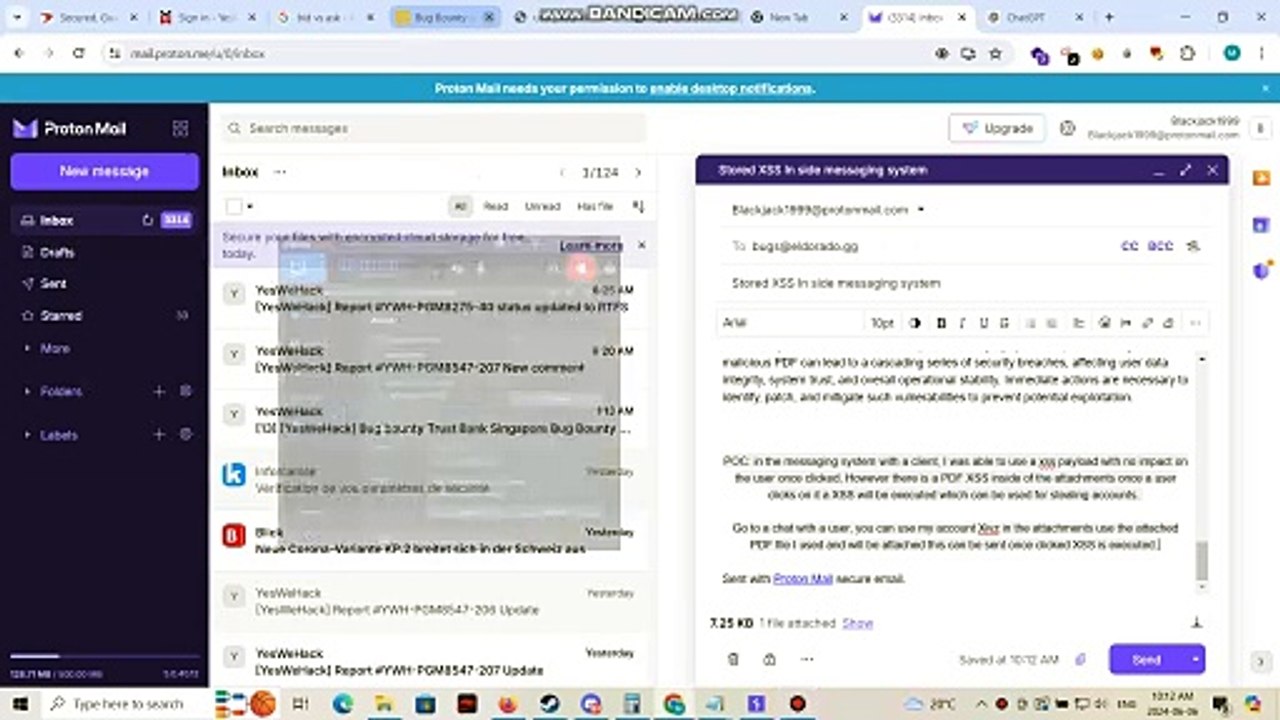This screenshot has width=1280, height=720.
Task: Click the To recipient field
Action: point(930,246)
